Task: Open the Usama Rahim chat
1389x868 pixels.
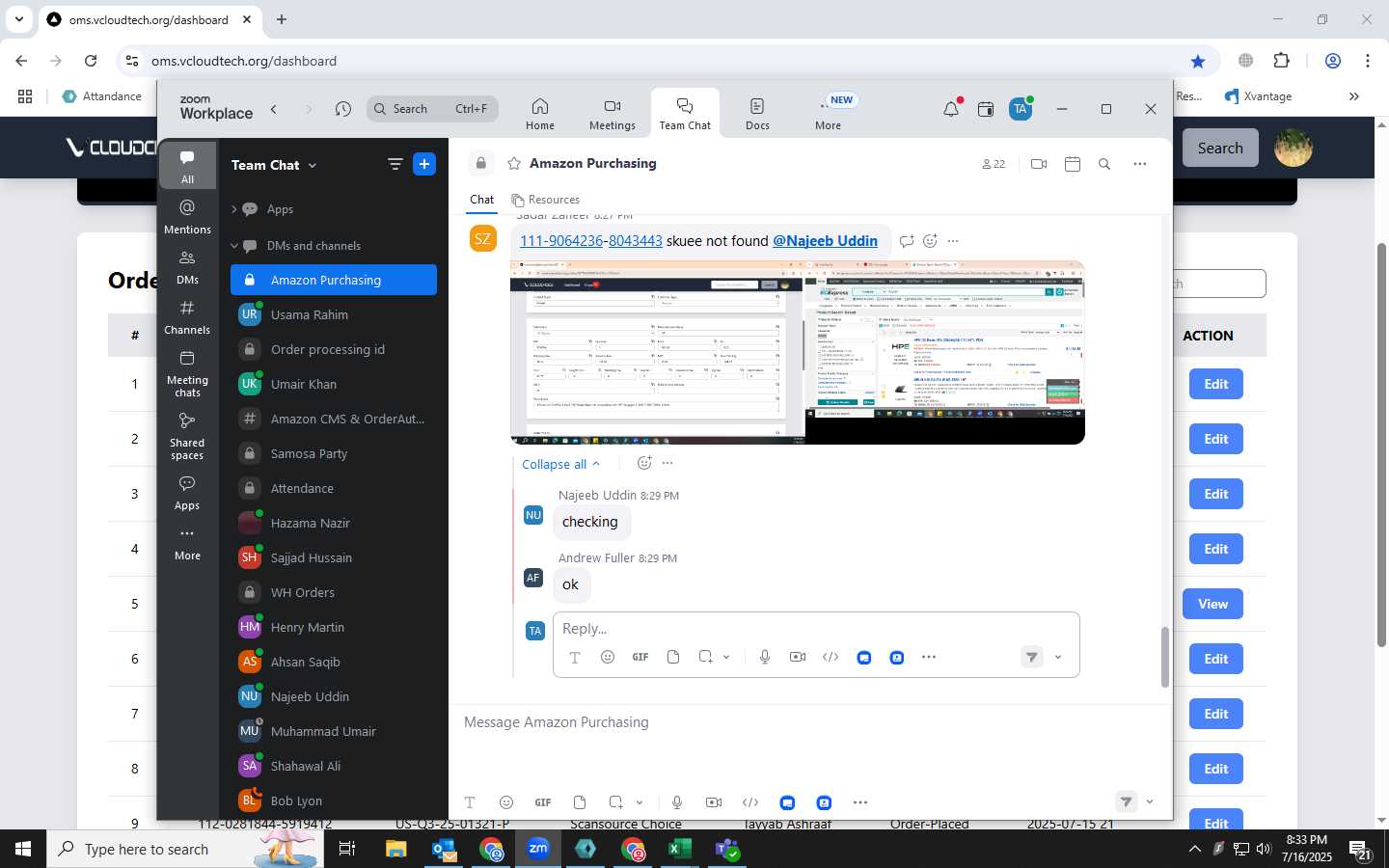Action: tap(334, 314)
